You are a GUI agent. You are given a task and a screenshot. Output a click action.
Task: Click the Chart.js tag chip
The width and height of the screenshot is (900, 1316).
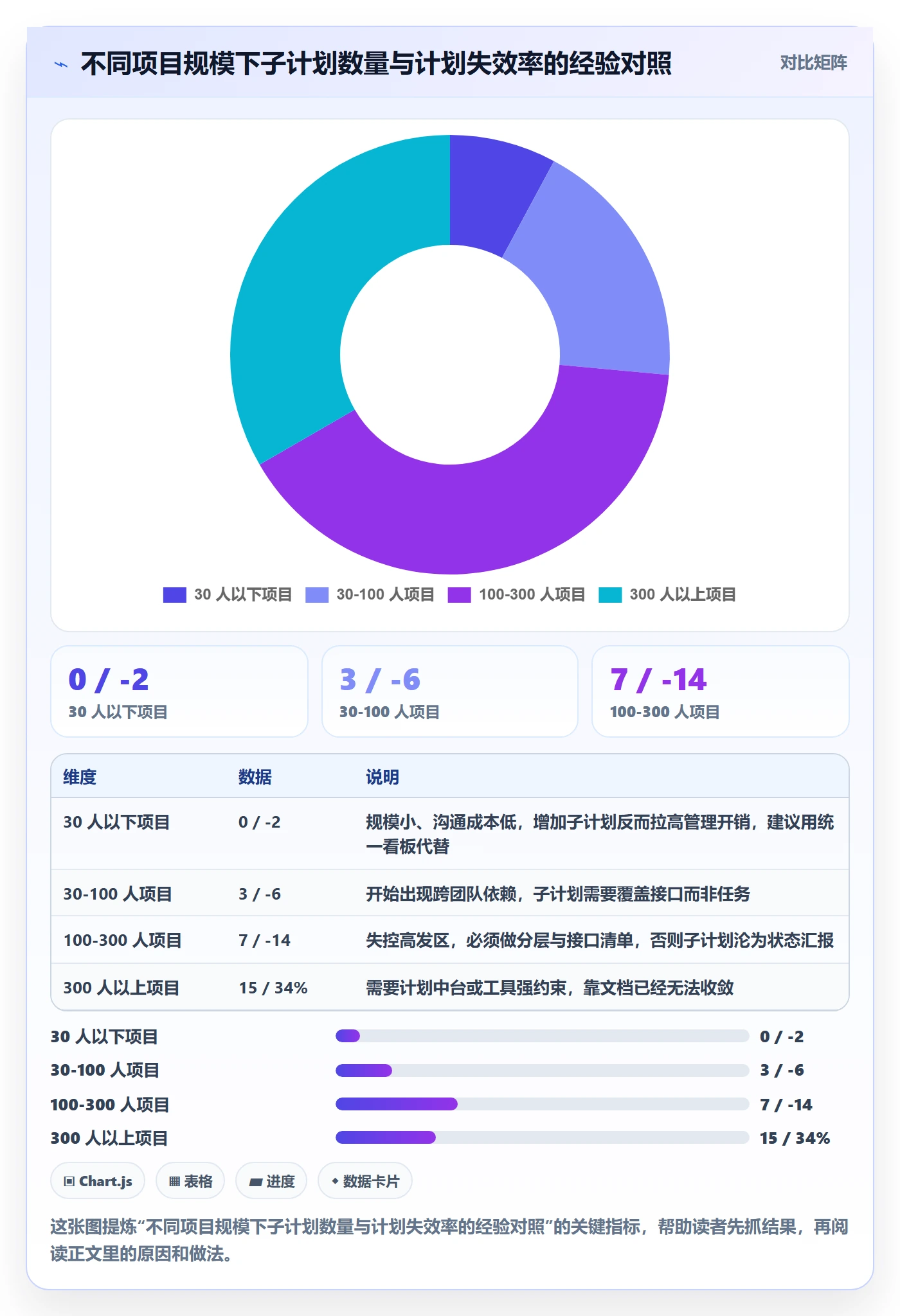point(98,1181)
